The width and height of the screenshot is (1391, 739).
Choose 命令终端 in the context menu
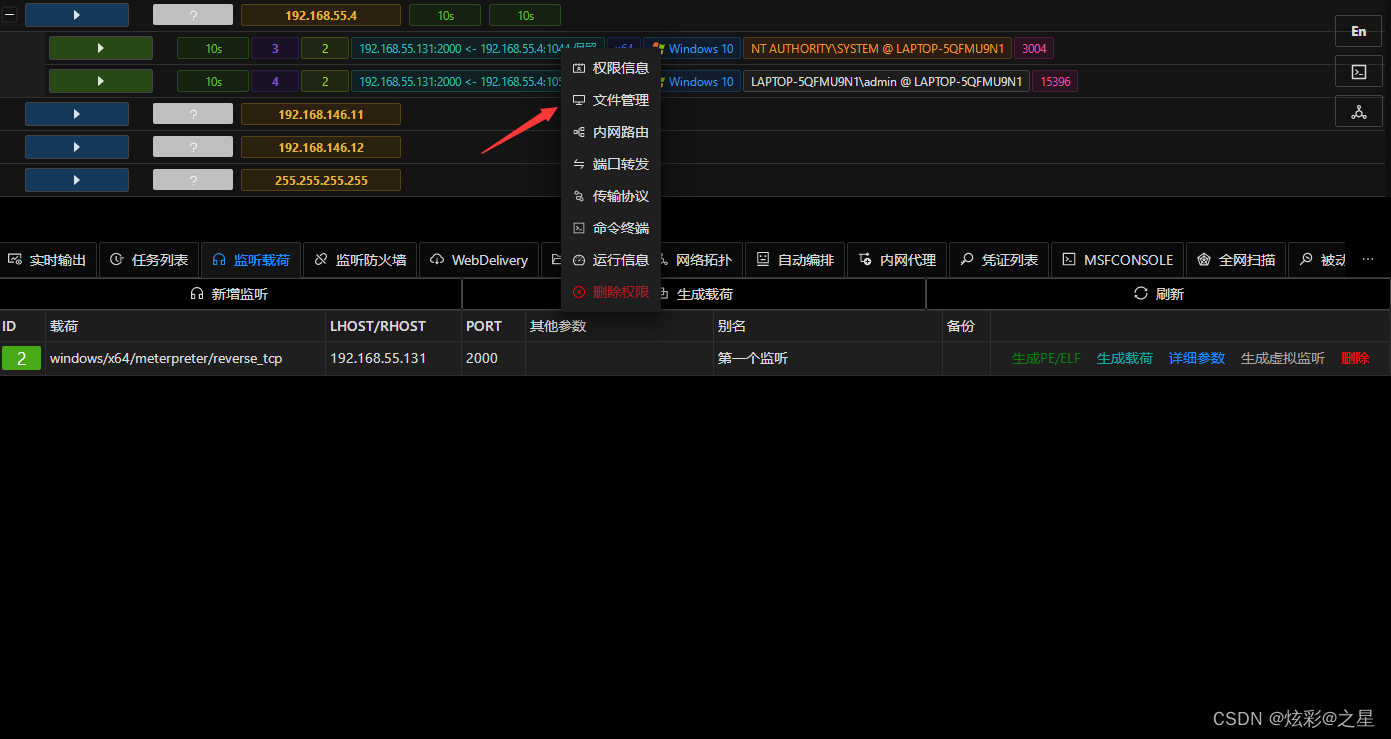pos(611,228)
